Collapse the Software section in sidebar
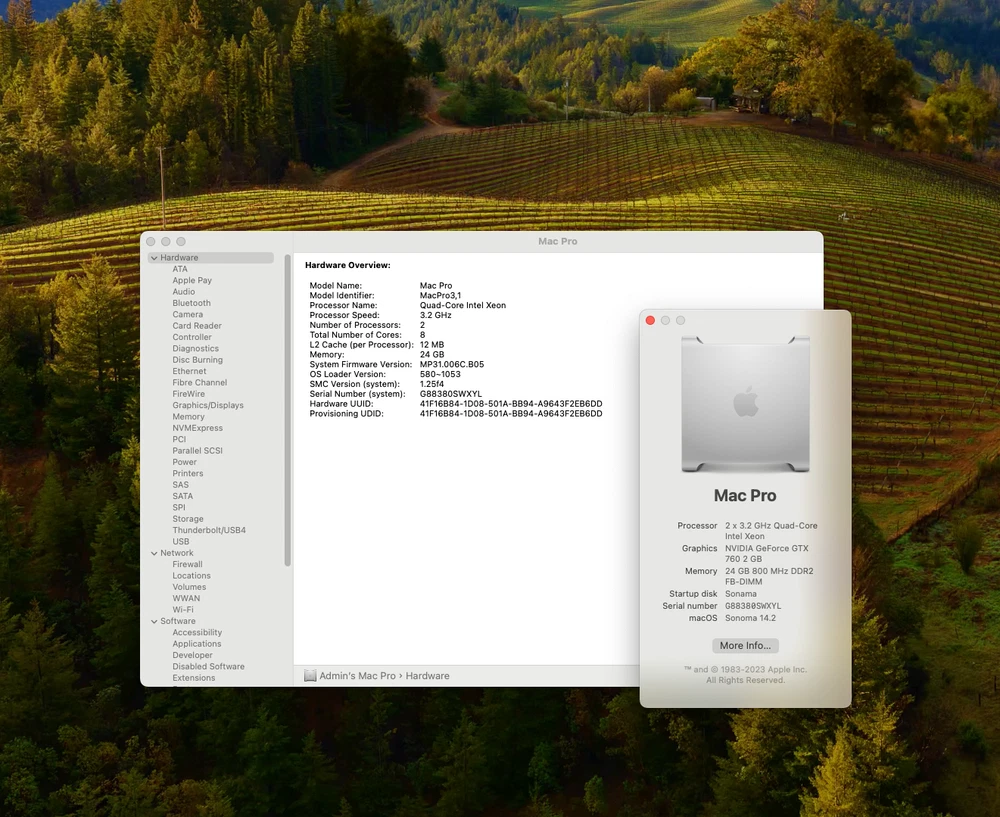The image size is (1000, 817). [x=154, y=621]
